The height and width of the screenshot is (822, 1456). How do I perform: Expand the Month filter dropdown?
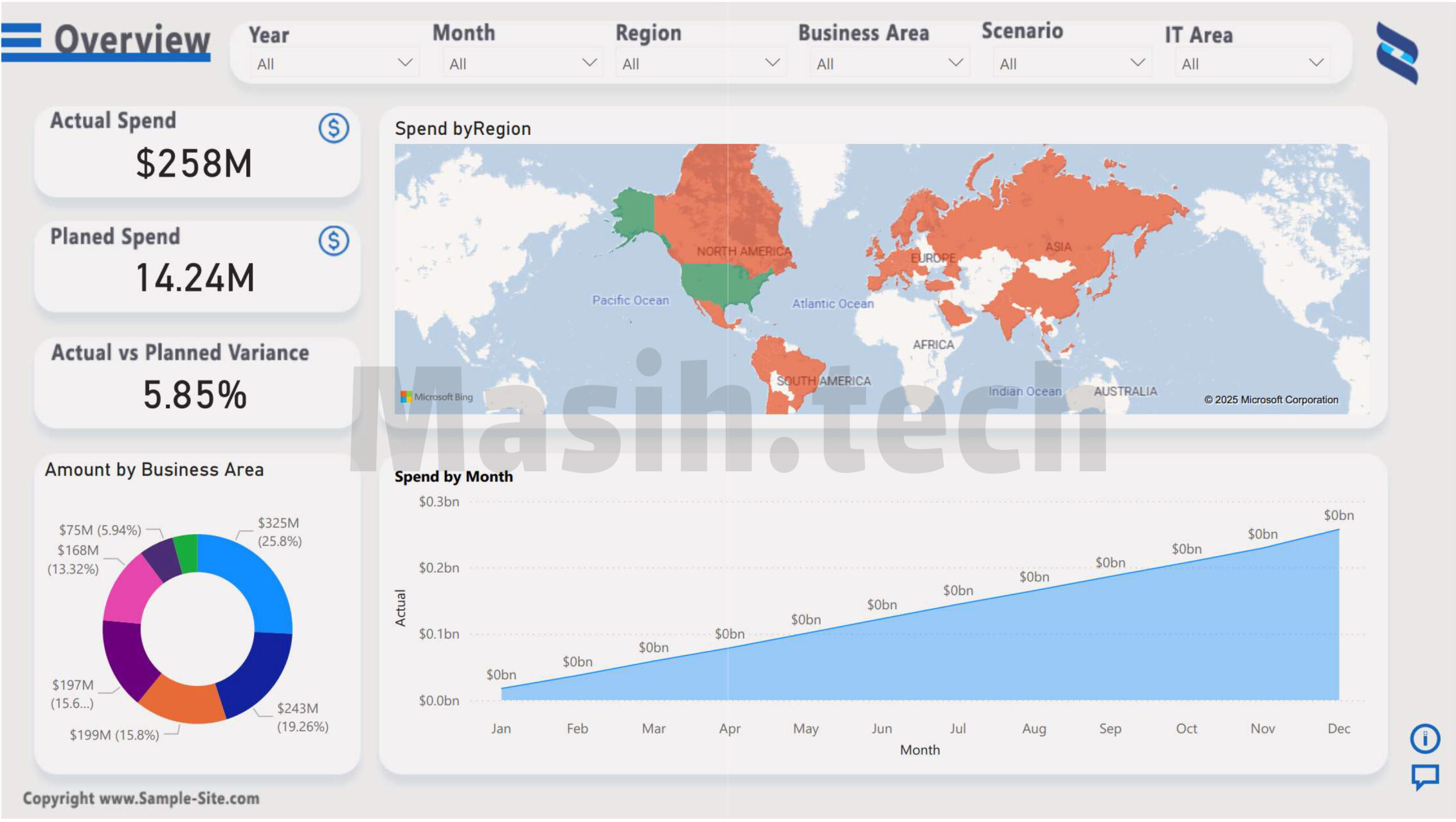coord(522,63)
